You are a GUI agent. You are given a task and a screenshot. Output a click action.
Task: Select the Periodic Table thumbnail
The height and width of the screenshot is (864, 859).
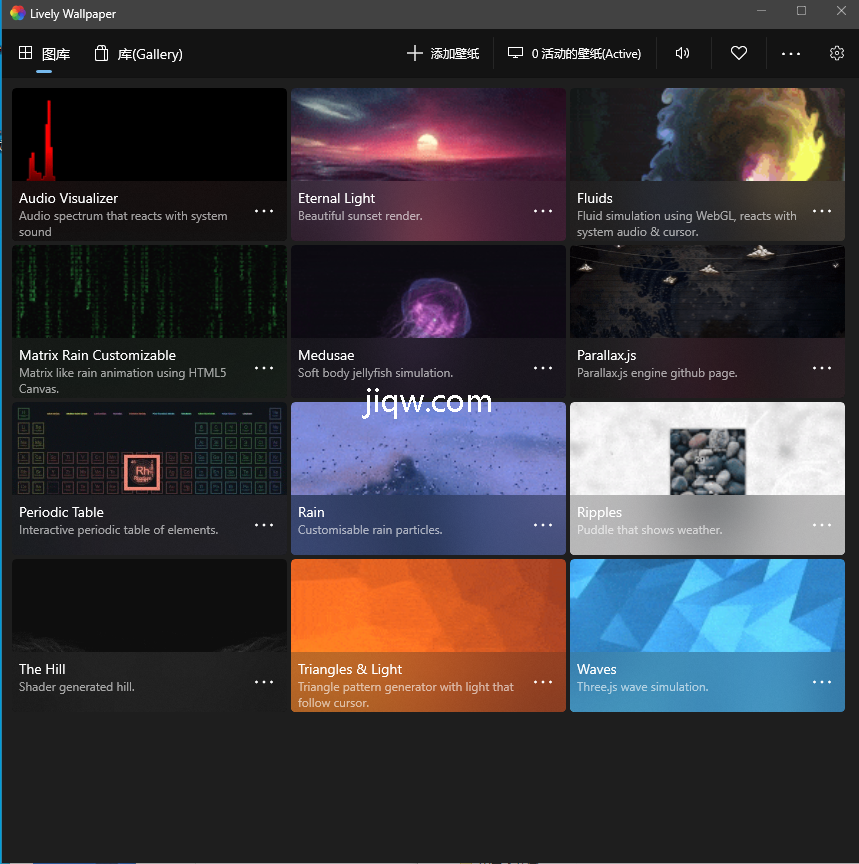[x=149, y=449]
